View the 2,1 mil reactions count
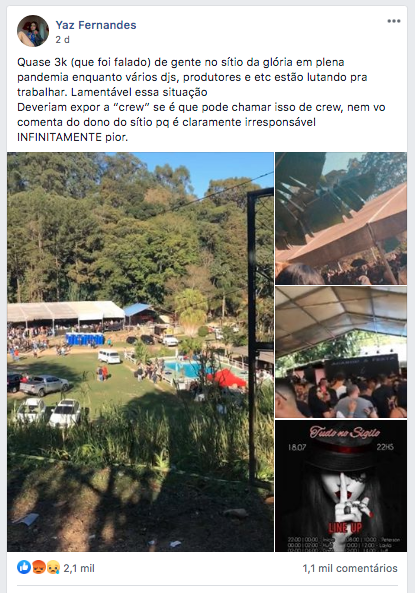415x593 pixels. point(79,568)
